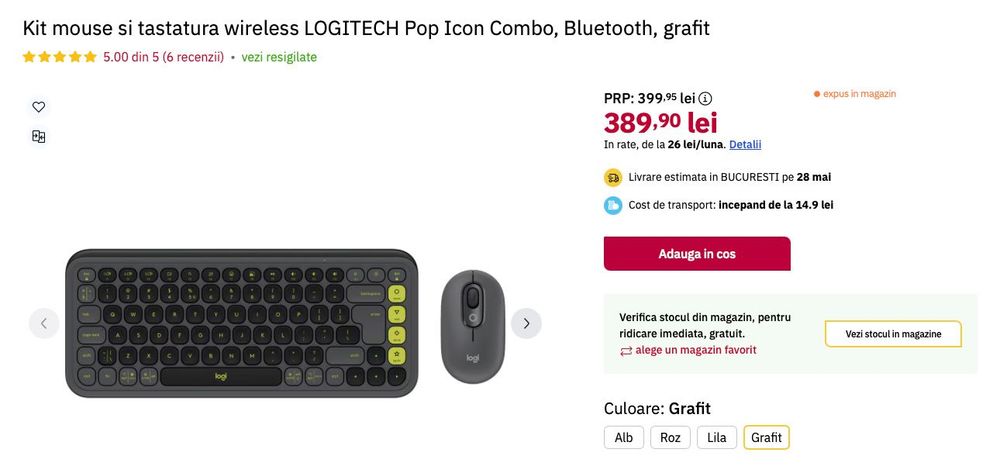Open the Detalii installments link

click(745, 145)
